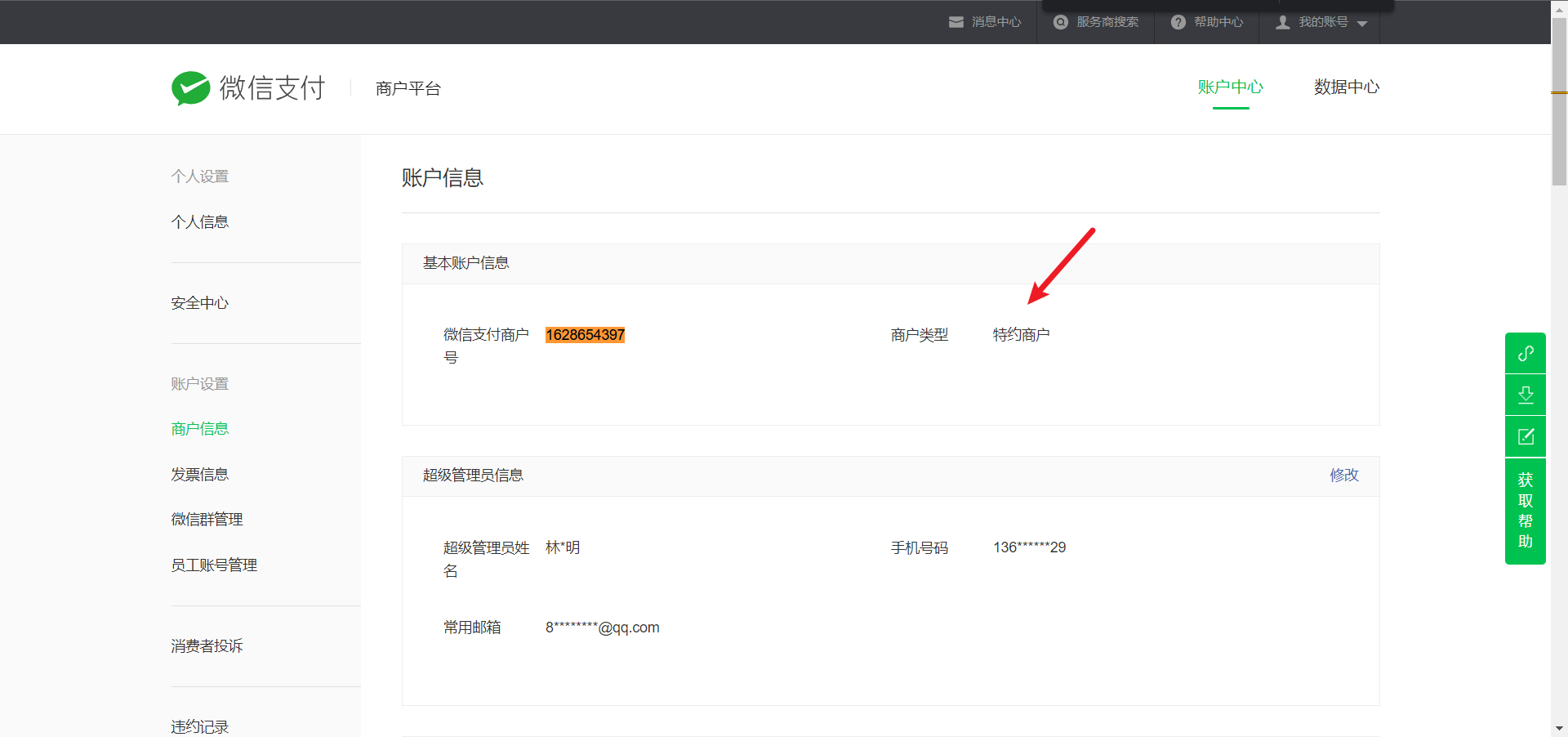This screenshot has height=737, width=1568.
Task: Click the 消息中心 link
Action: coord(996,22)
